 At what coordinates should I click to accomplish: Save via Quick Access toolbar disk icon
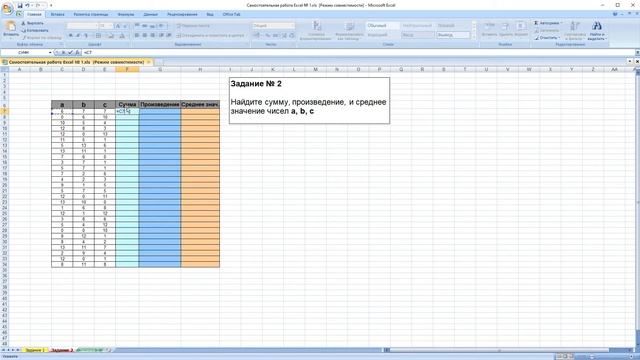20,5
